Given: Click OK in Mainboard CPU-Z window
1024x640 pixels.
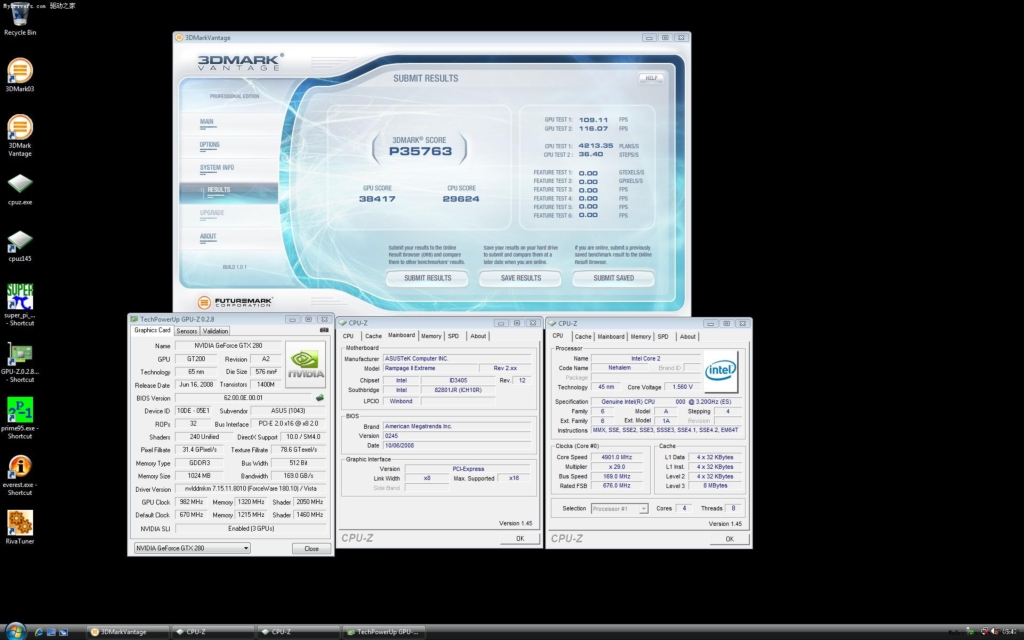Looking at the screenshot, I should pos(520,538).
